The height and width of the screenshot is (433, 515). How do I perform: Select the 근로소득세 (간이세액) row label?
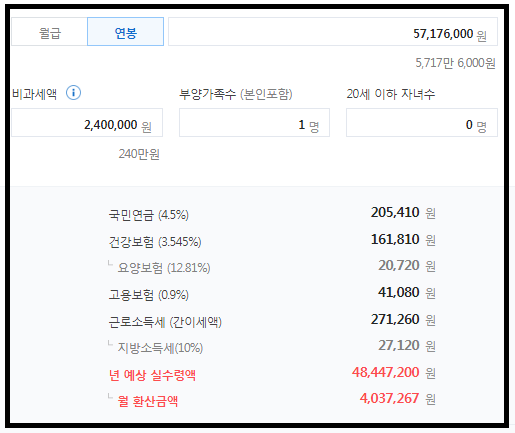pyautogui.click(x=165, y=322)
